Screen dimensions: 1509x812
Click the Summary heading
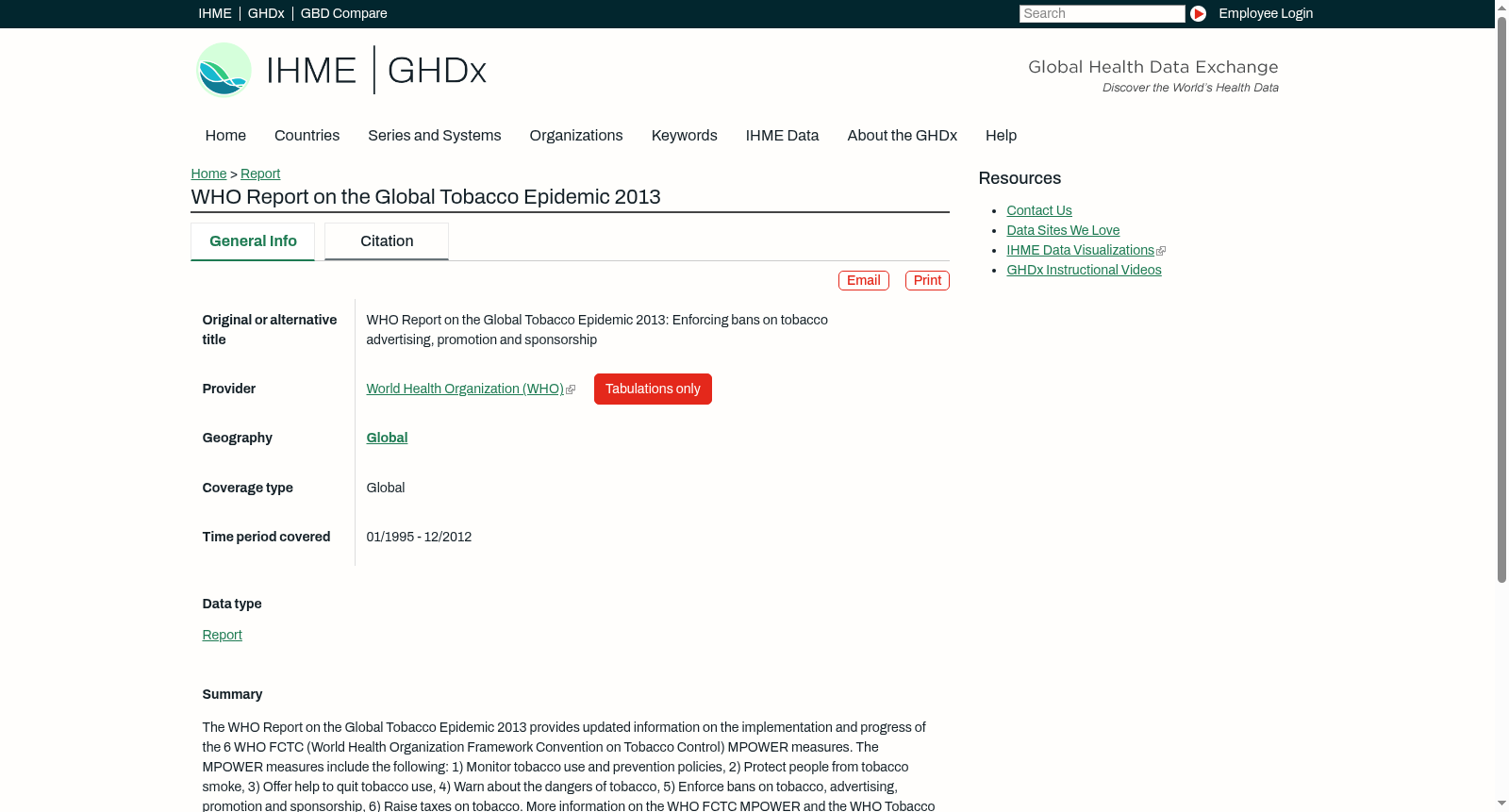(x=232, y=694)
